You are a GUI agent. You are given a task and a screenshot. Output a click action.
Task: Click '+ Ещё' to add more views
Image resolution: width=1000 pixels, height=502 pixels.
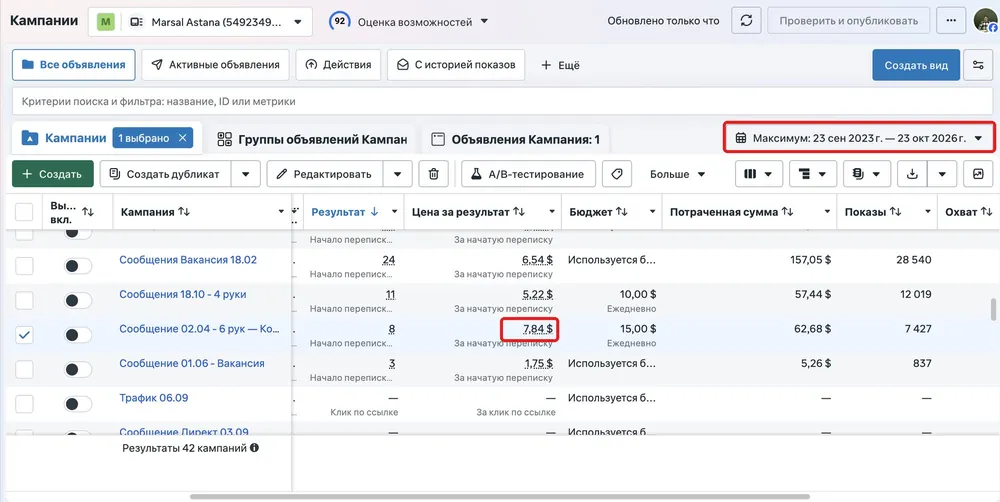(561, 65)
